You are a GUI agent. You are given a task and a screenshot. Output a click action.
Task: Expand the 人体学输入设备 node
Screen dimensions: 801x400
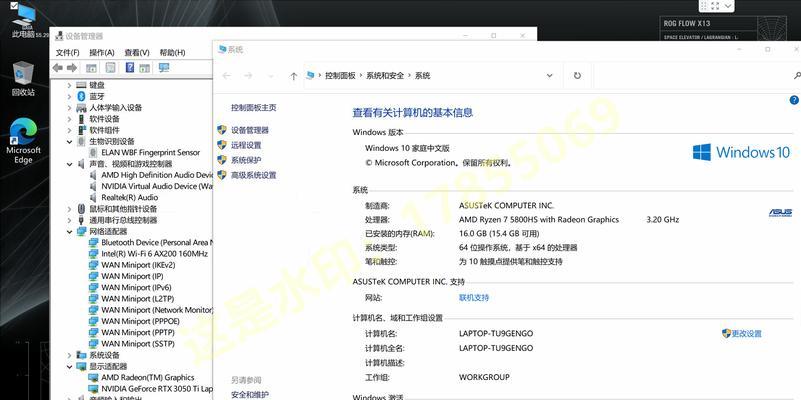(x=69, y=107)
